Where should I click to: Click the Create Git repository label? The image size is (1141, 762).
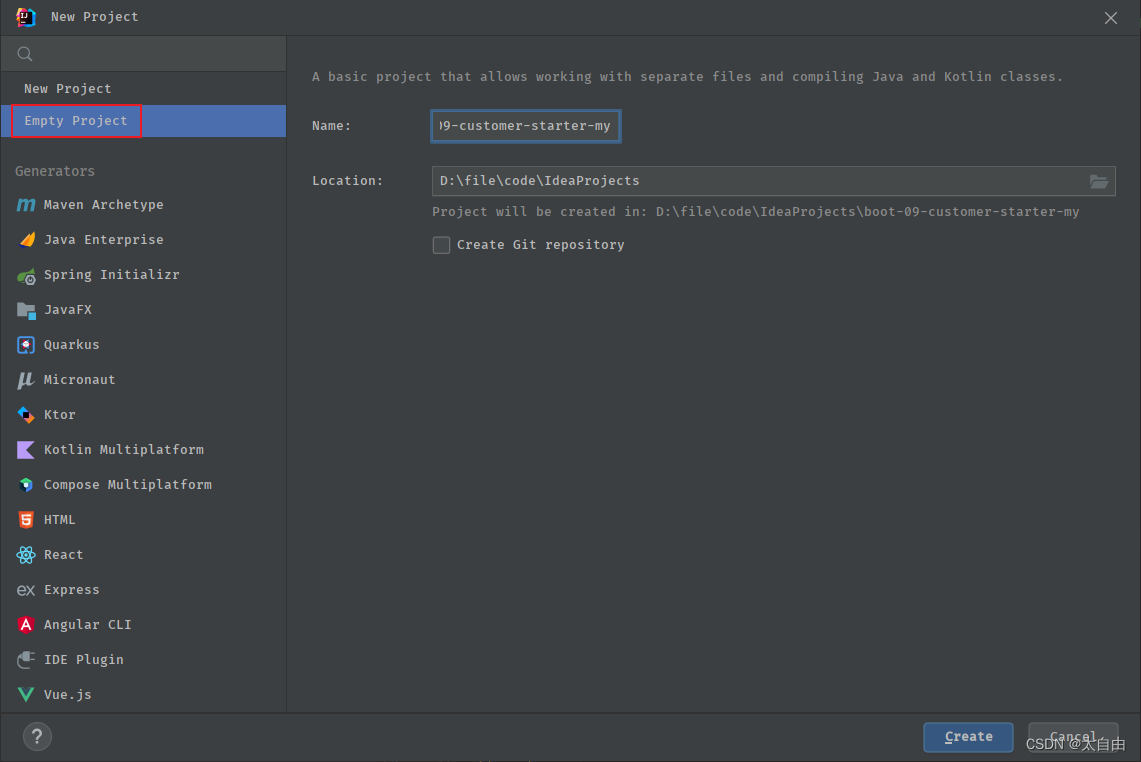(541, 245)
